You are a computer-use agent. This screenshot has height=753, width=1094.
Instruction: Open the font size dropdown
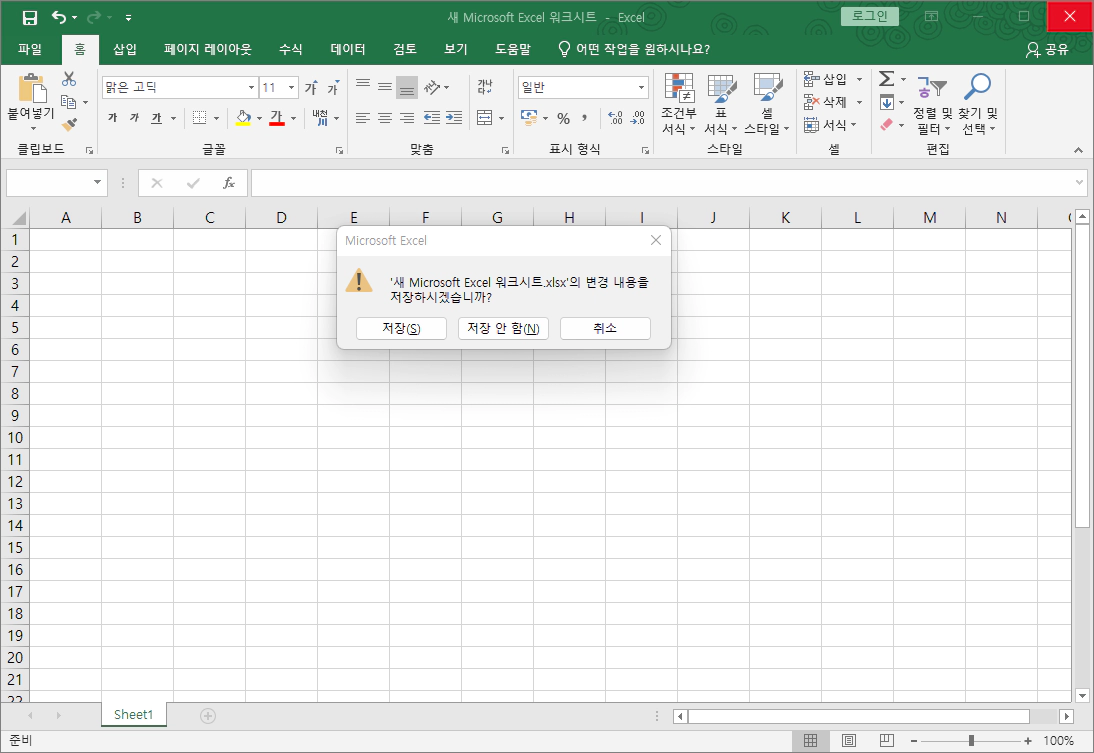click(292, 87)
